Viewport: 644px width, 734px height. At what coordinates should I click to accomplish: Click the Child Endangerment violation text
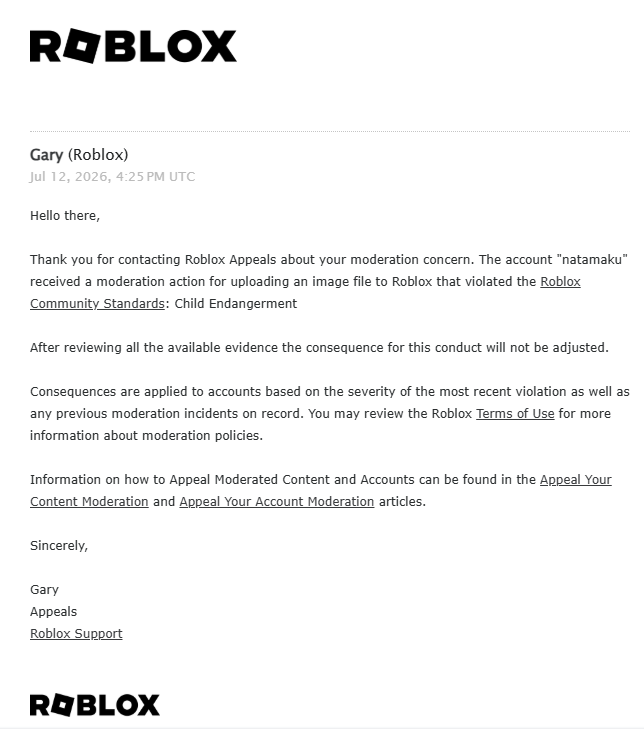(235, 303)
